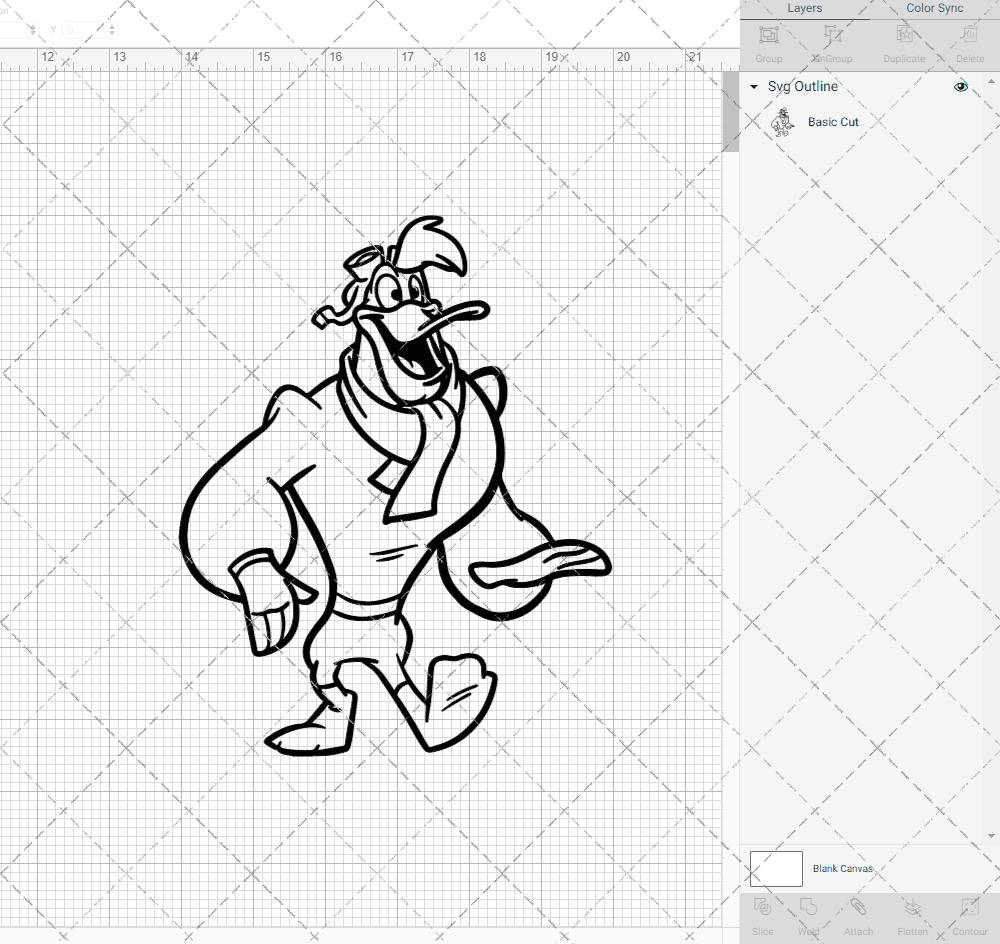Select the Basic Cut layer label
The image size is (1000, 944).
833,122
